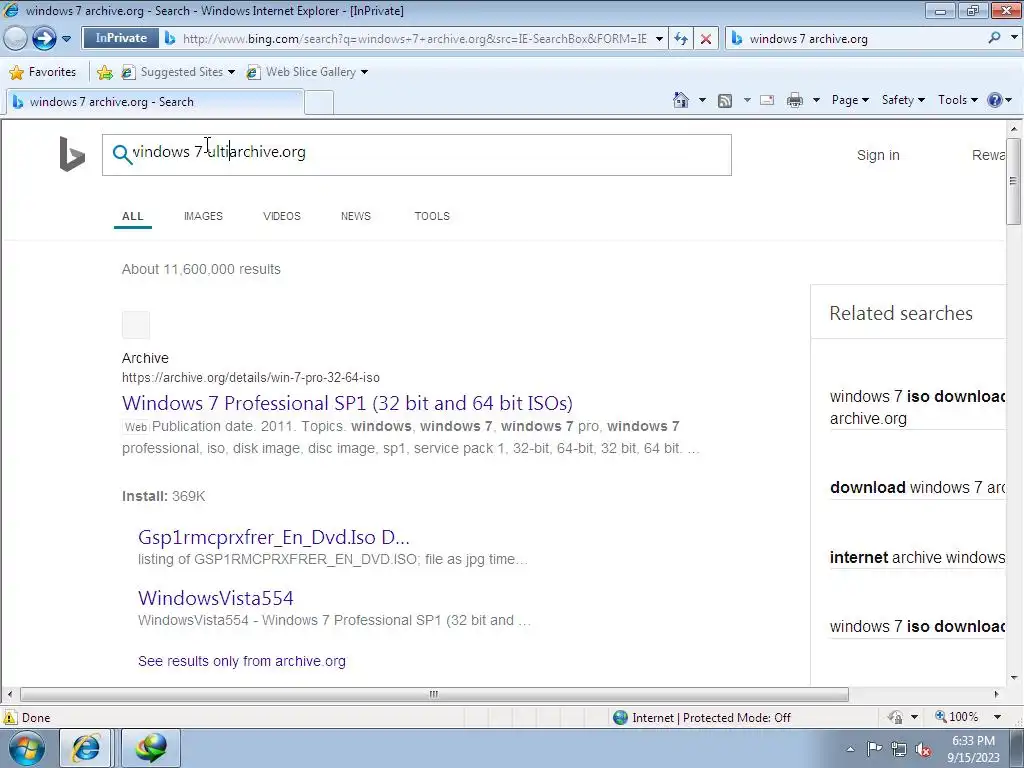
Task: Click inside the Bing search text field
Action: (x=417, y=155)
